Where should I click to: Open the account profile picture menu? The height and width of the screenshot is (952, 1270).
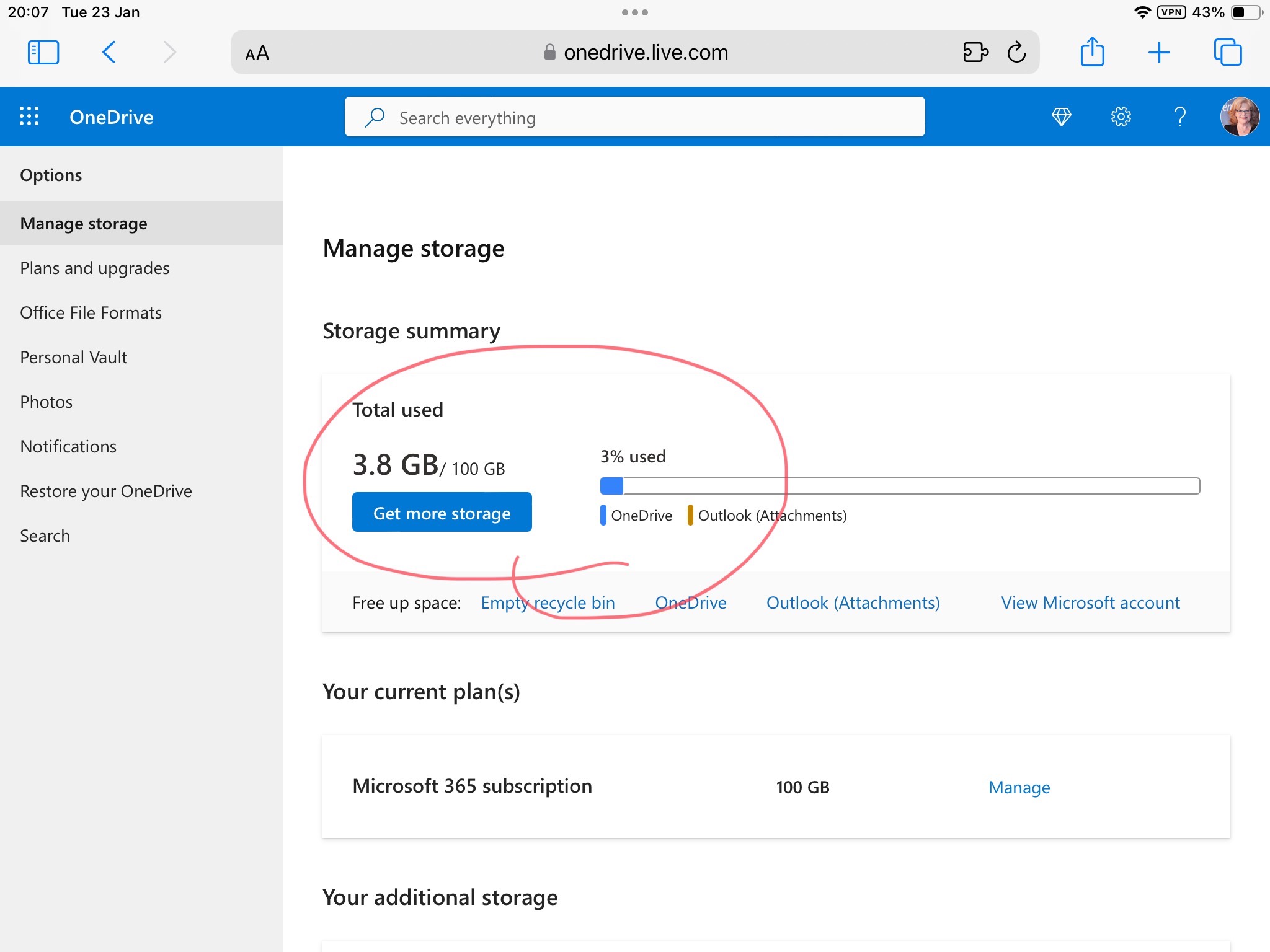(1240, 117)
